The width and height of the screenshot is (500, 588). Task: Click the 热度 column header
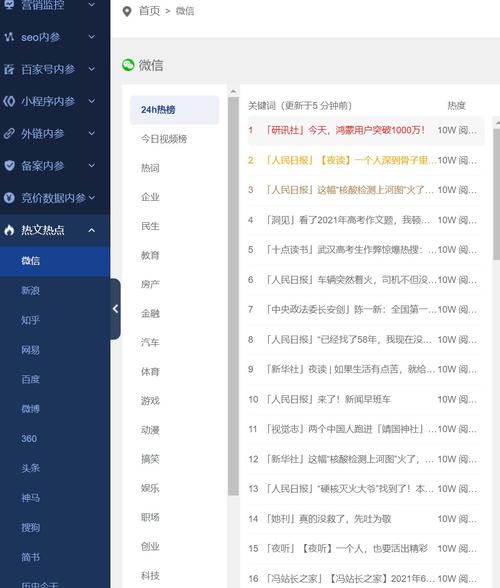456,106
